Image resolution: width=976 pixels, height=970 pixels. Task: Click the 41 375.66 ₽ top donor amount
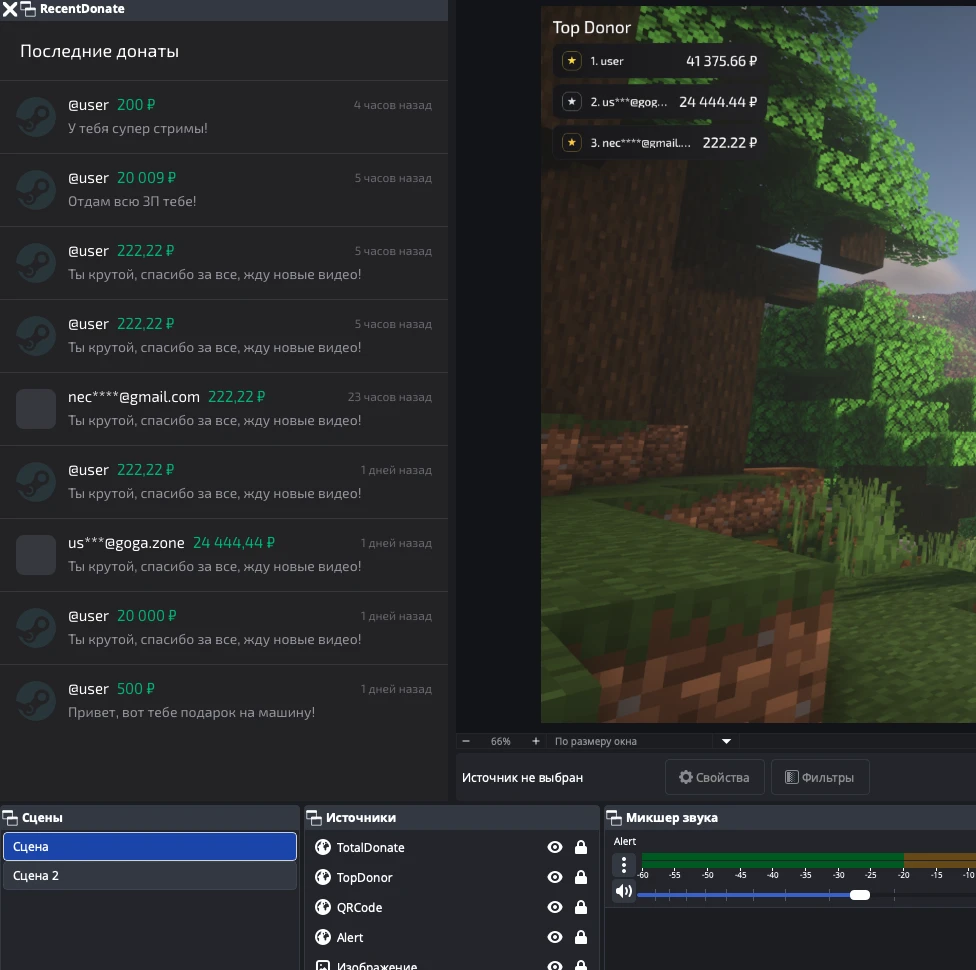[x=721, y=61]
